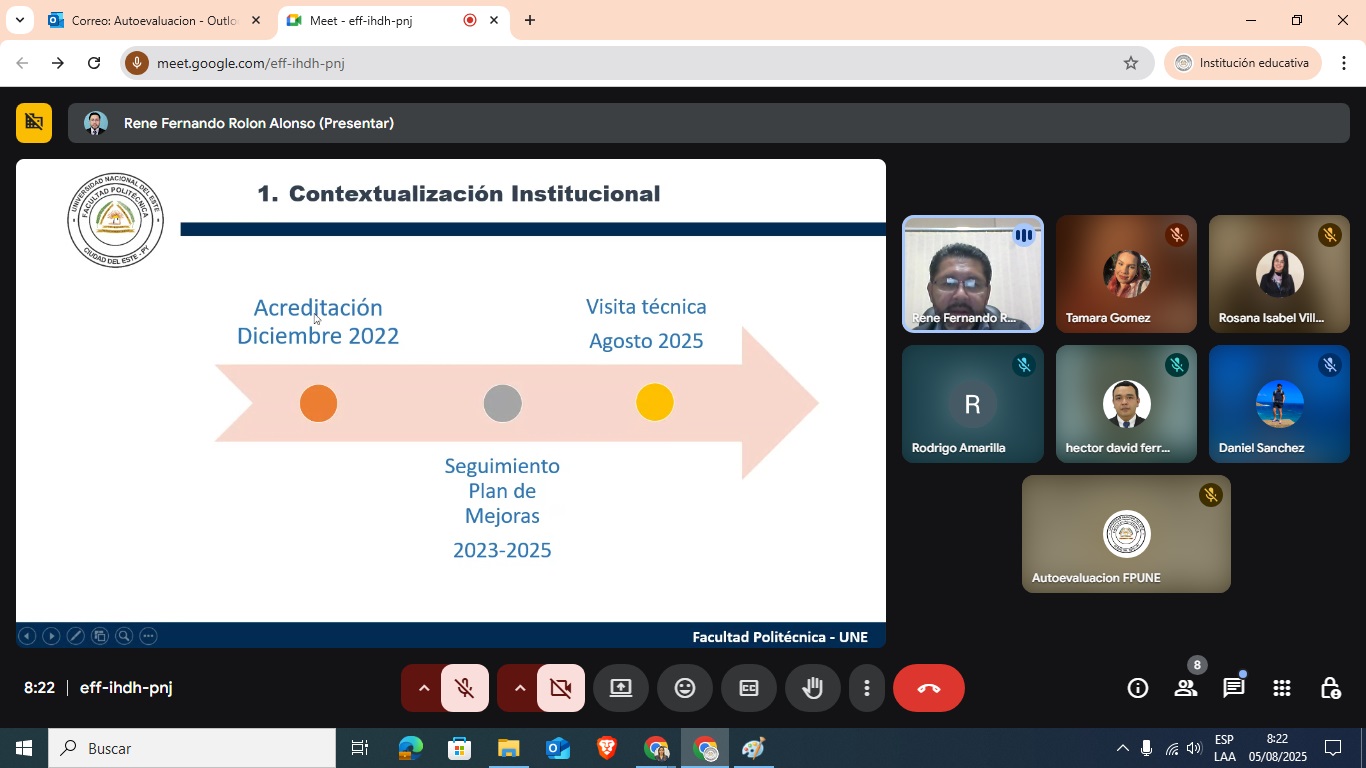Show the participants people list
Screen dimensions: 1366x768
pos(1186,688)
